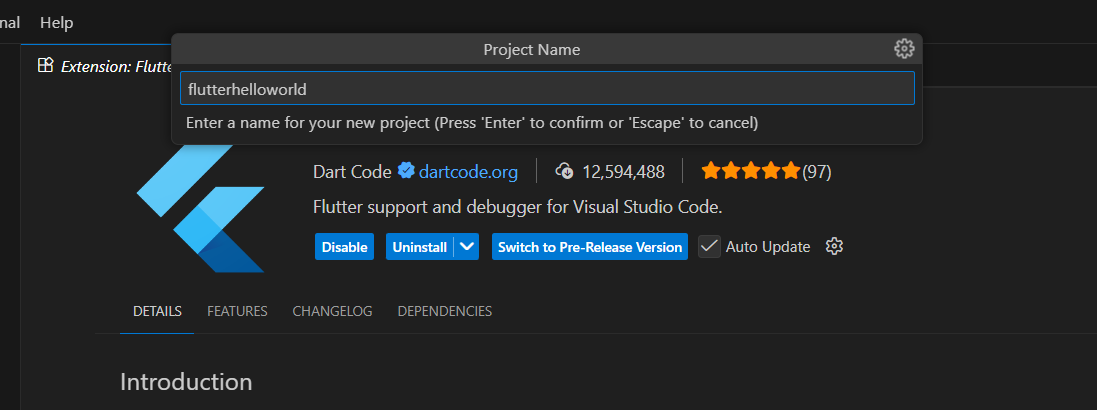Click the install count download icon
The width and height of the screenshot is (1097, 410).
pyautogui.click(x=565, y=171)
